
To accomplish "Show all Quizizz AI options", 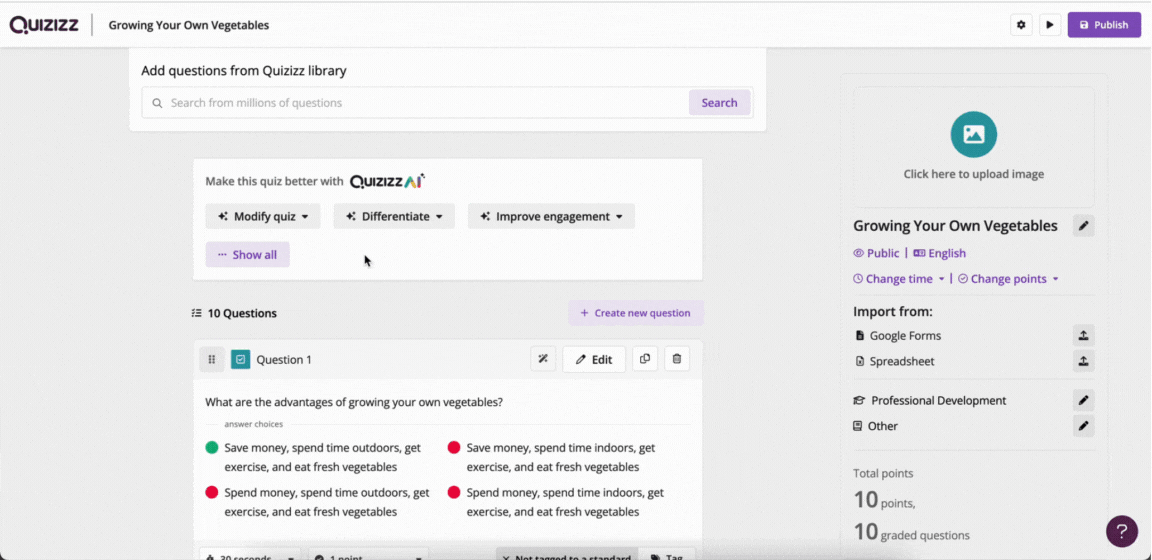I will (x=248, y=254).
